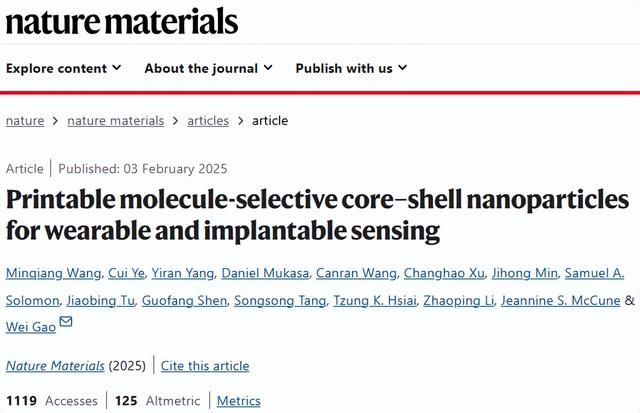Open the nature materials breadcrumb link
The height and width of the screenshot is (413, 640).
tap(115, 121)
